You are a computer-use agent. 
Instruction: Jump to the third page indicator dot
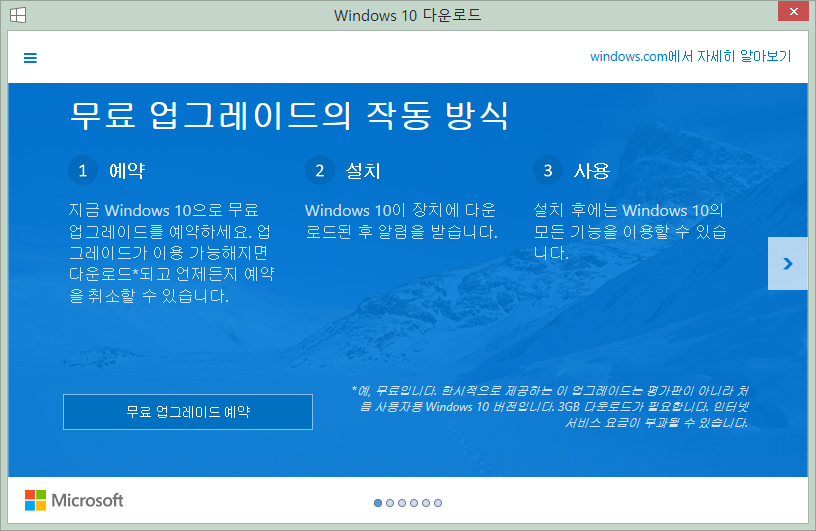(x=402, y=503)
